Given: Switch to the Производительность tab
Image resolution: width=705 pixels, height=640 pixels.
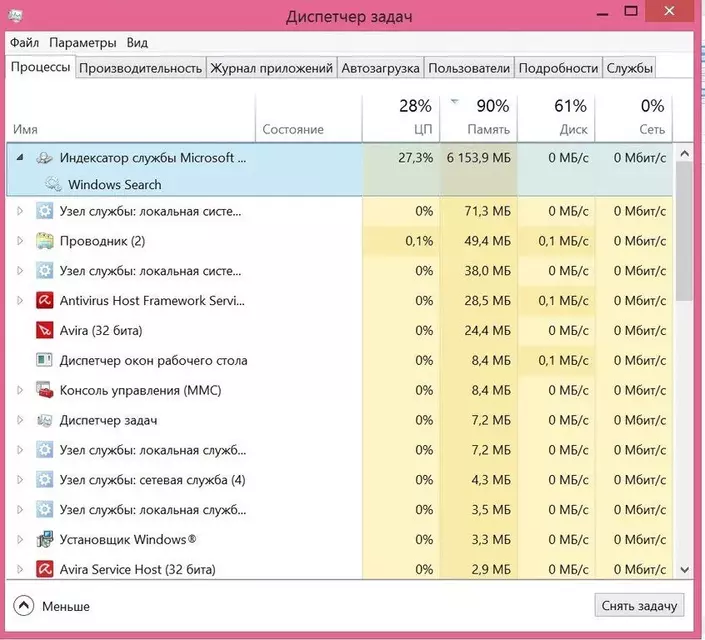Looking at the screenshot, I should pos(140,68).
